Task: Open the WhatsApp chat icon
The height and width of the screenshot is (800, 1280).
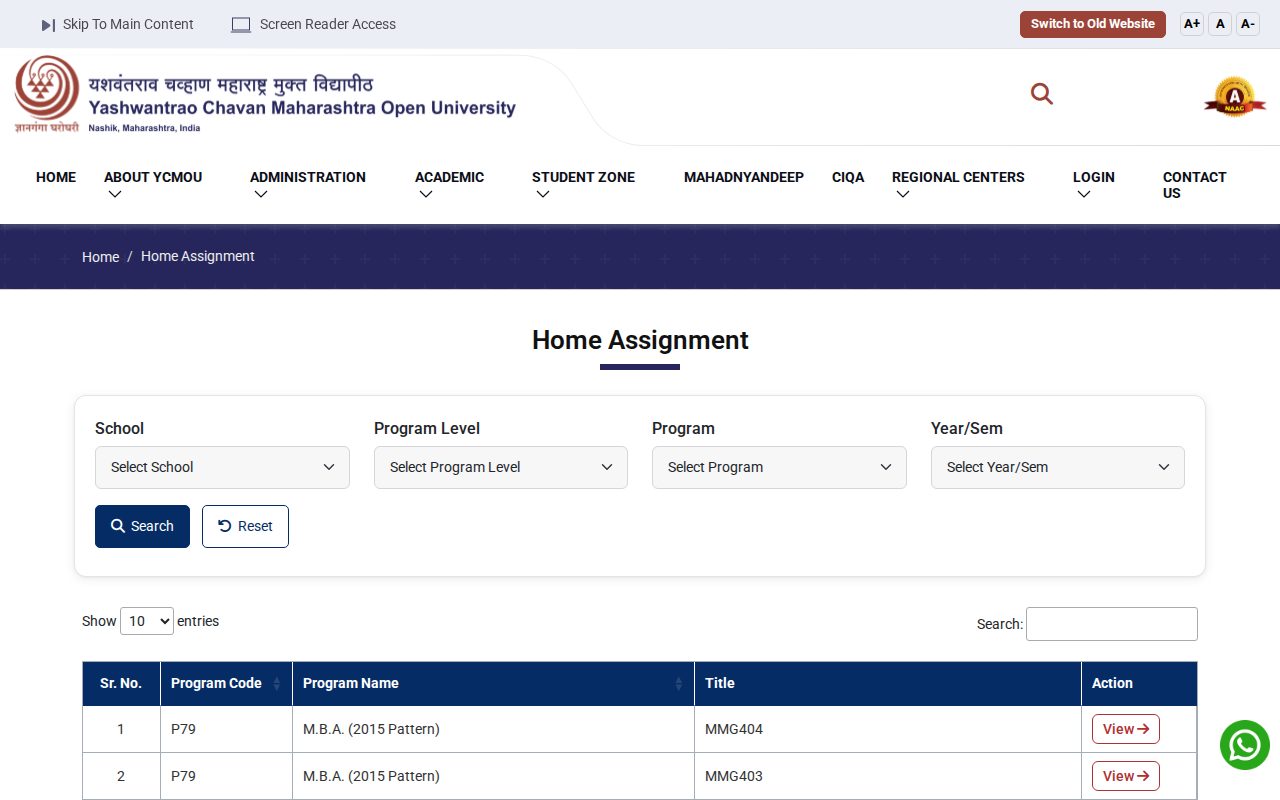Action: (1245, 745)
